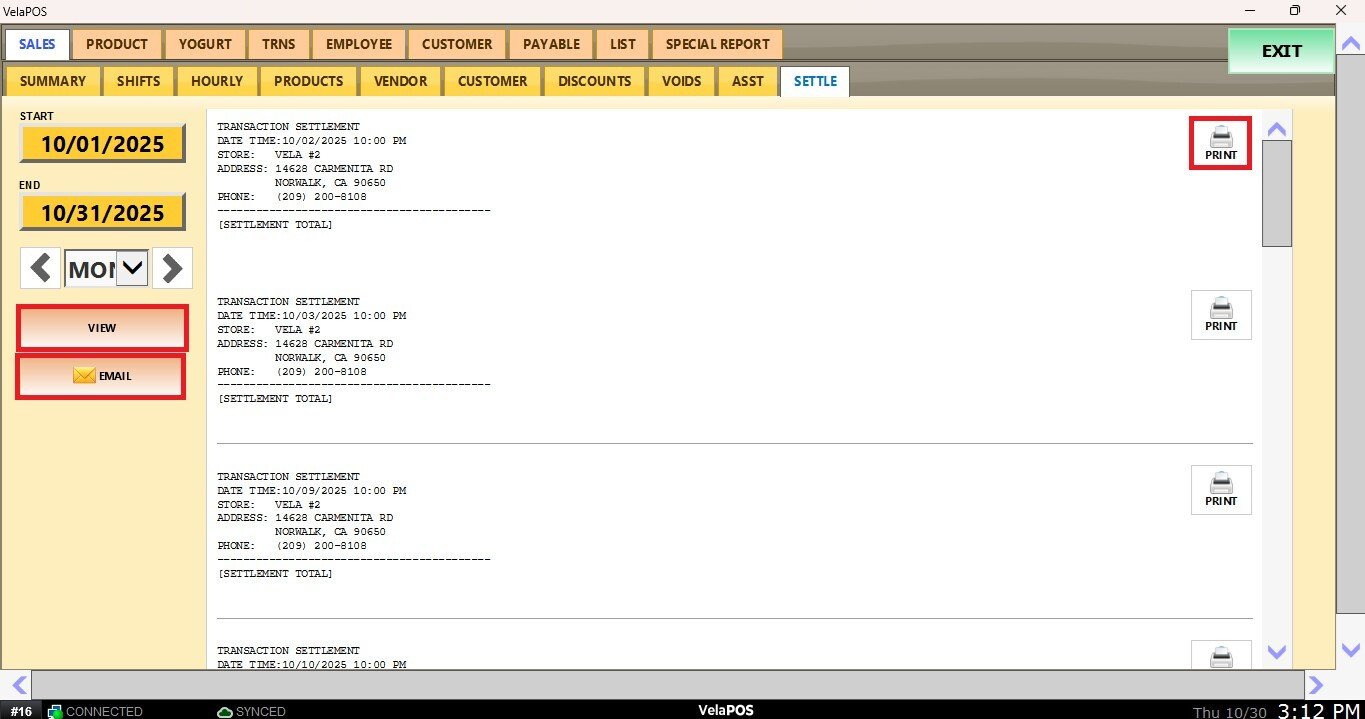Open the EMPLOYEE main tab
Screen dimensions: 1365x719
coord(358,44)
